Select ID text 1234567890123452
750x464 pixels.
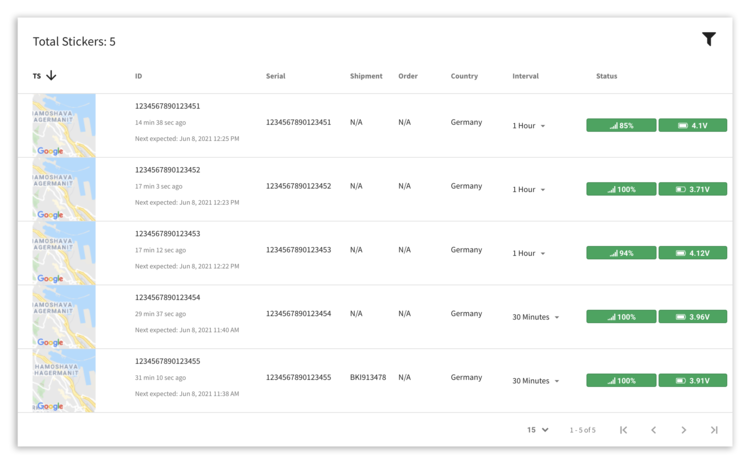167,170
